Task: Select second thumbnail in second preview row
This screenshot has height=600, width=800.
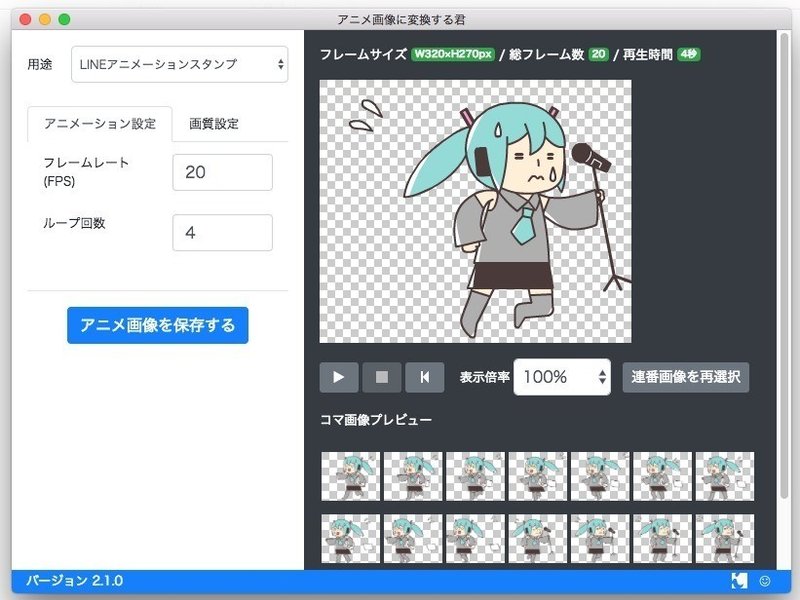Action: (413, 538)
